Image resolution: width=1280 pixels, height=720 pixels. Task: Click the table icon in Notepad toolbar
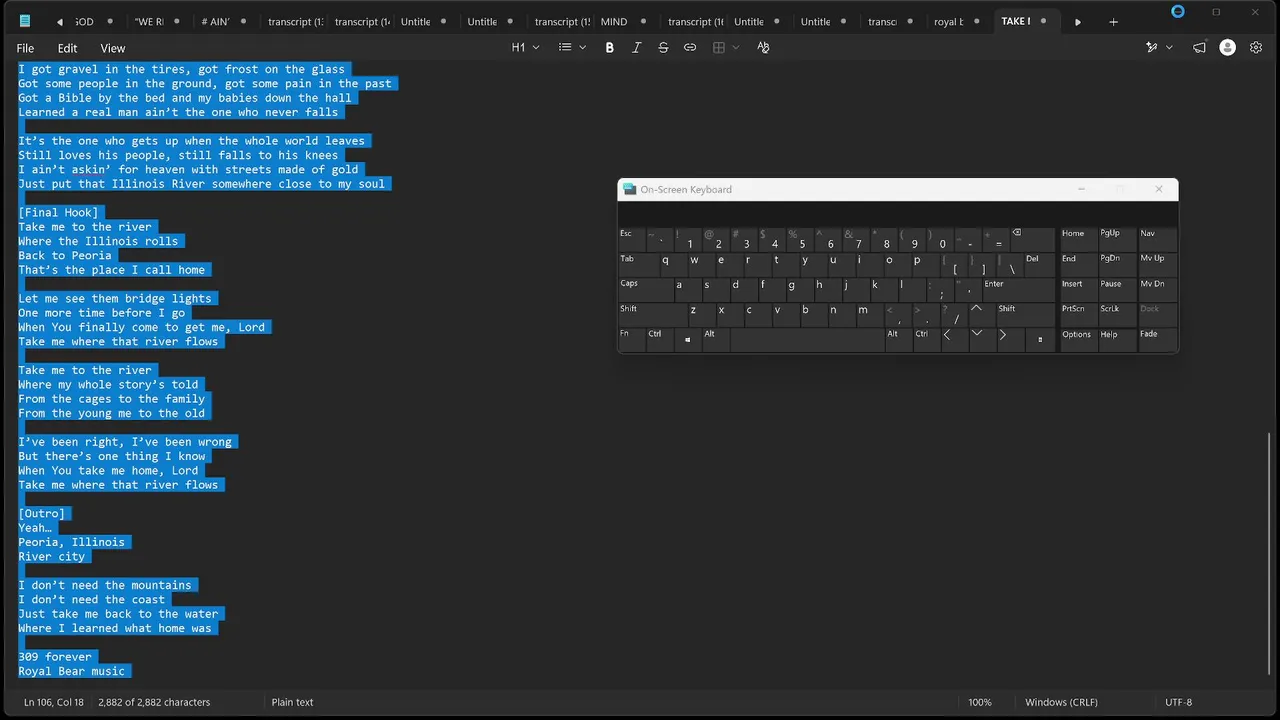click(718, 48)
